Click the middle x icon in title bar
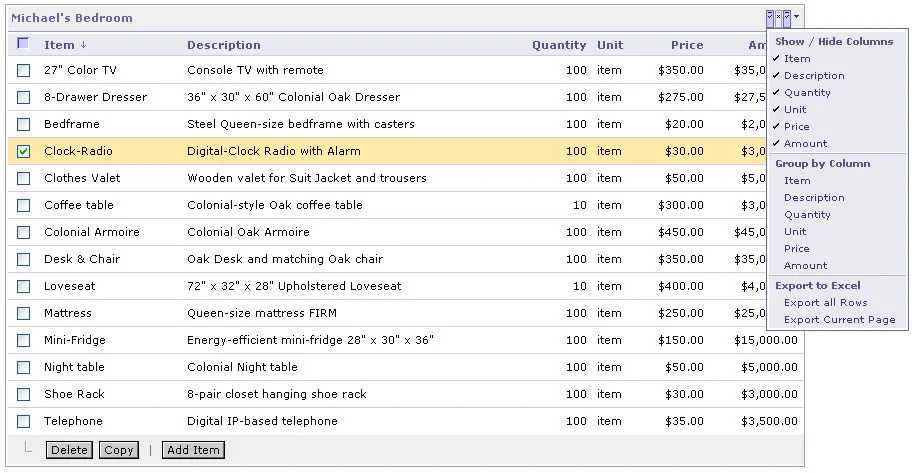This screenshot has height=473, width=912. (x=779, y=17)
